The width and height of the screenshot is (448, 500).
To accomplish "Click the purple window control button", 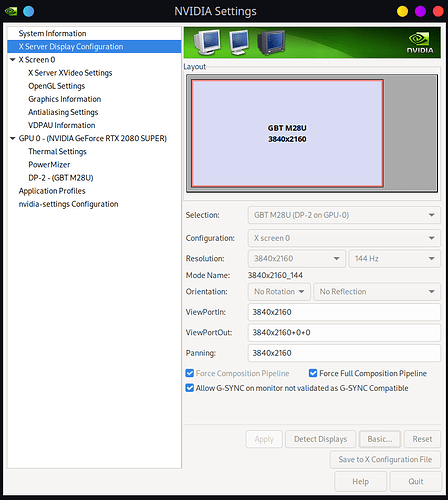I will click(x=420, y=11).
